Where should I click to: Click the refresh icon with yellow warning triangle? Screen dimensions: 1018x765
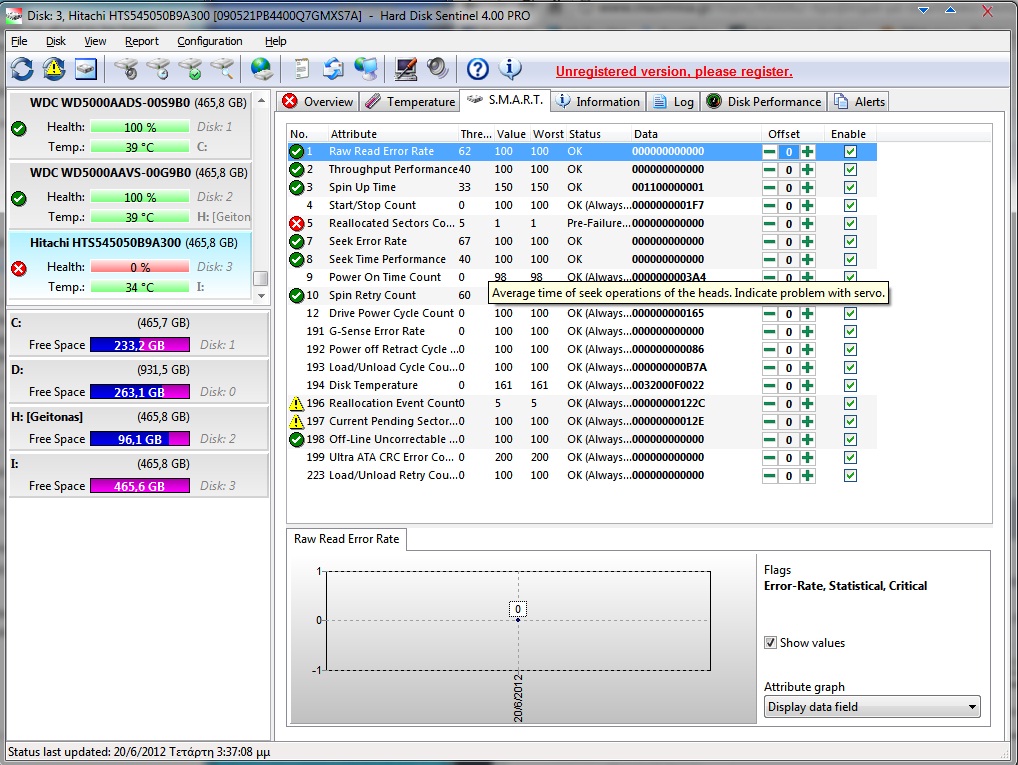pos(54,69)
